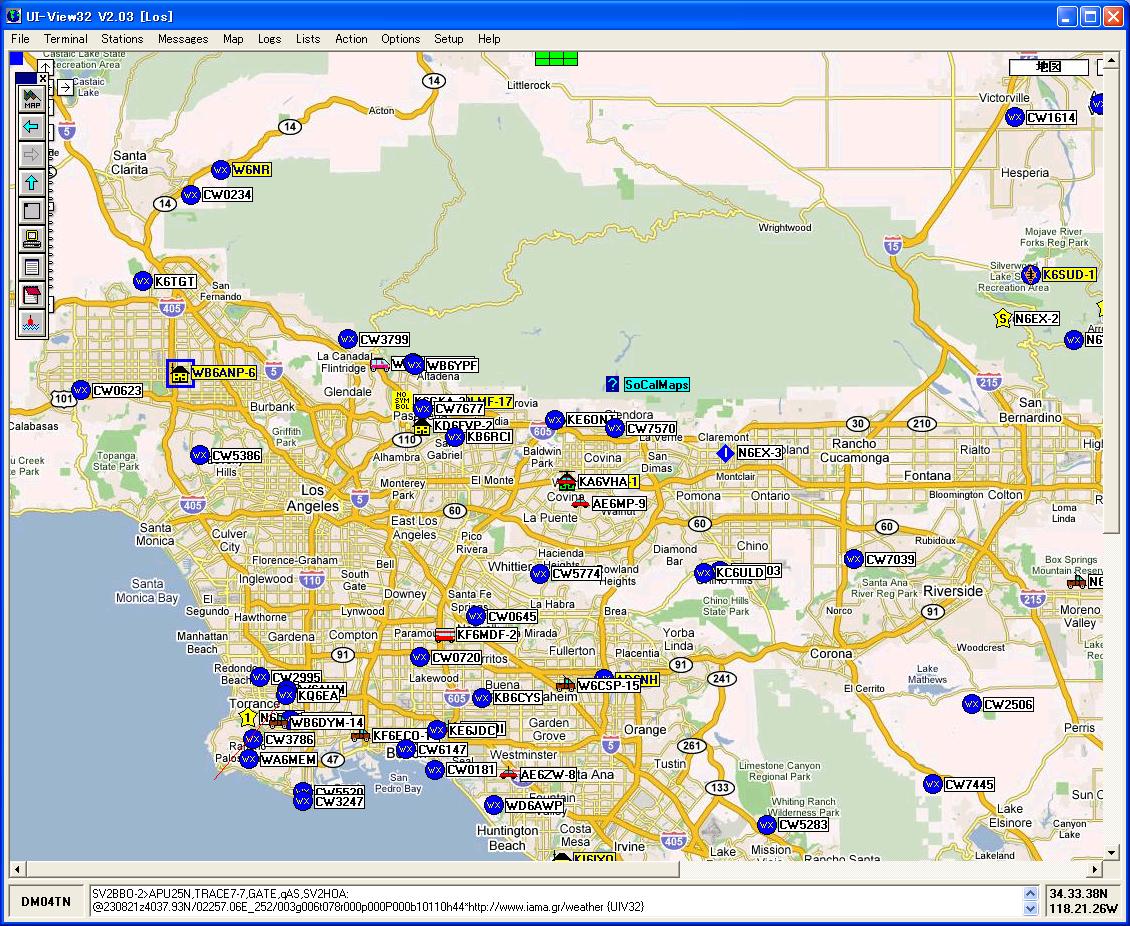Click the cyan left arrow toolbar button
The width and height of the screenshot is (1130, 926).
(32, 127)
